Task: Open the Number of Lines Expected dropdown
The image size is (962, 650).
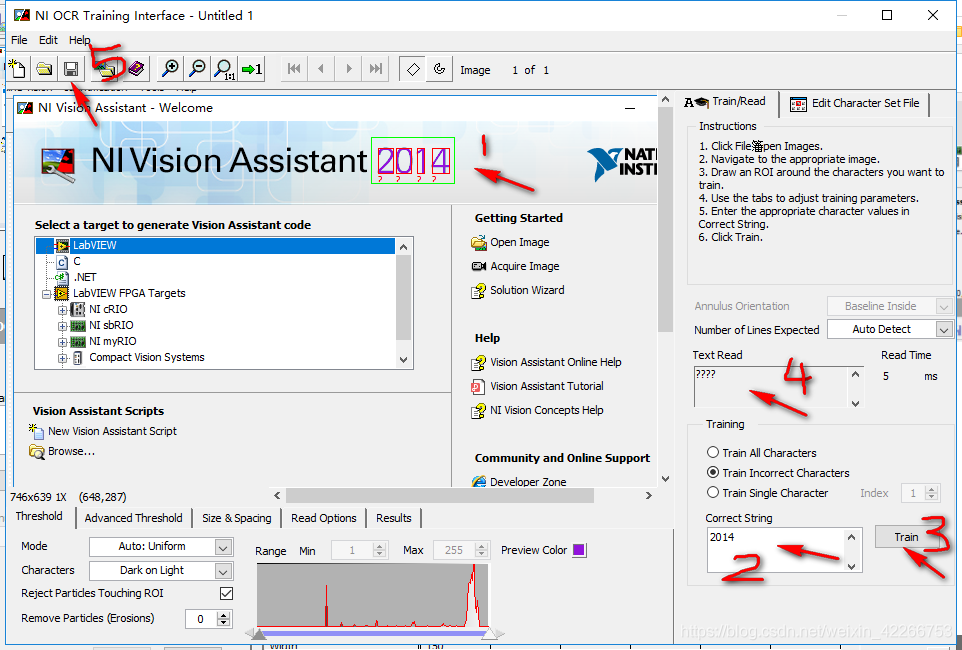Action: point(944,330)
